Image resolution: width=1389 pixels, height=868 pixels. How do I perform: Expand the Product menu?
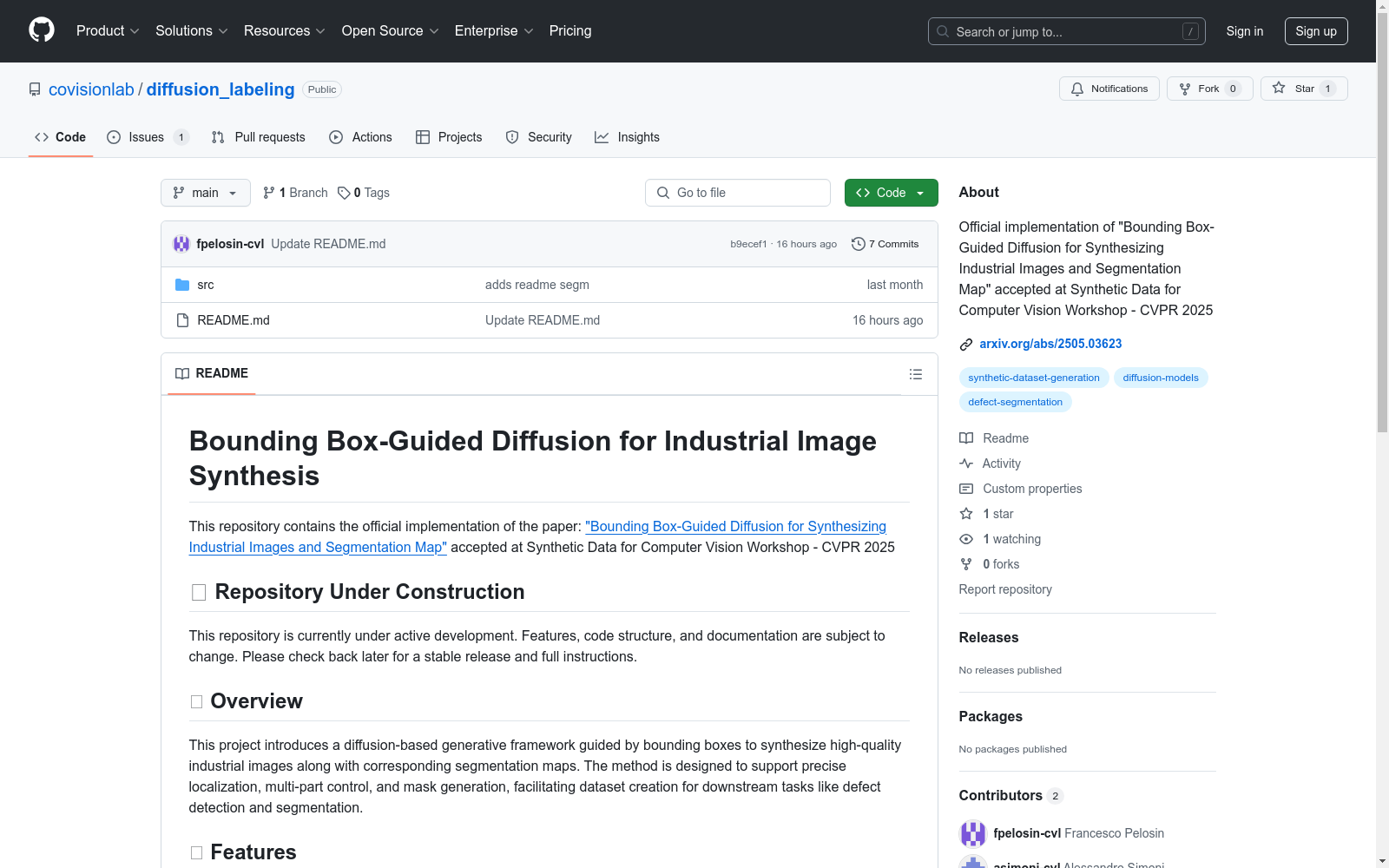pyautogui.click(x=107, y=31)
